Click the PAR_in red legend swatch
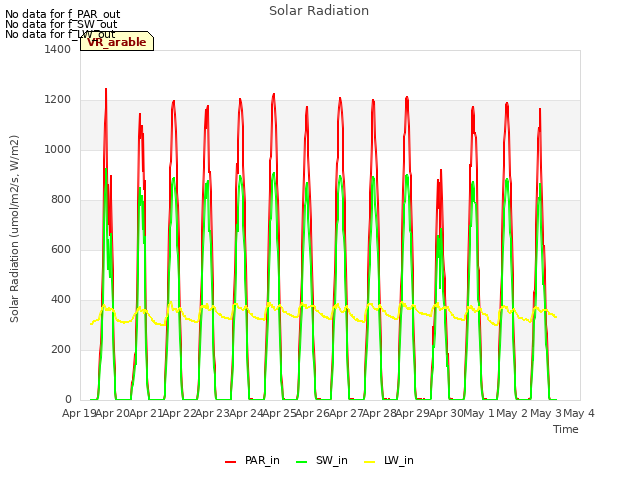This screenshot has height=480, width=640. tap(231, 462)
